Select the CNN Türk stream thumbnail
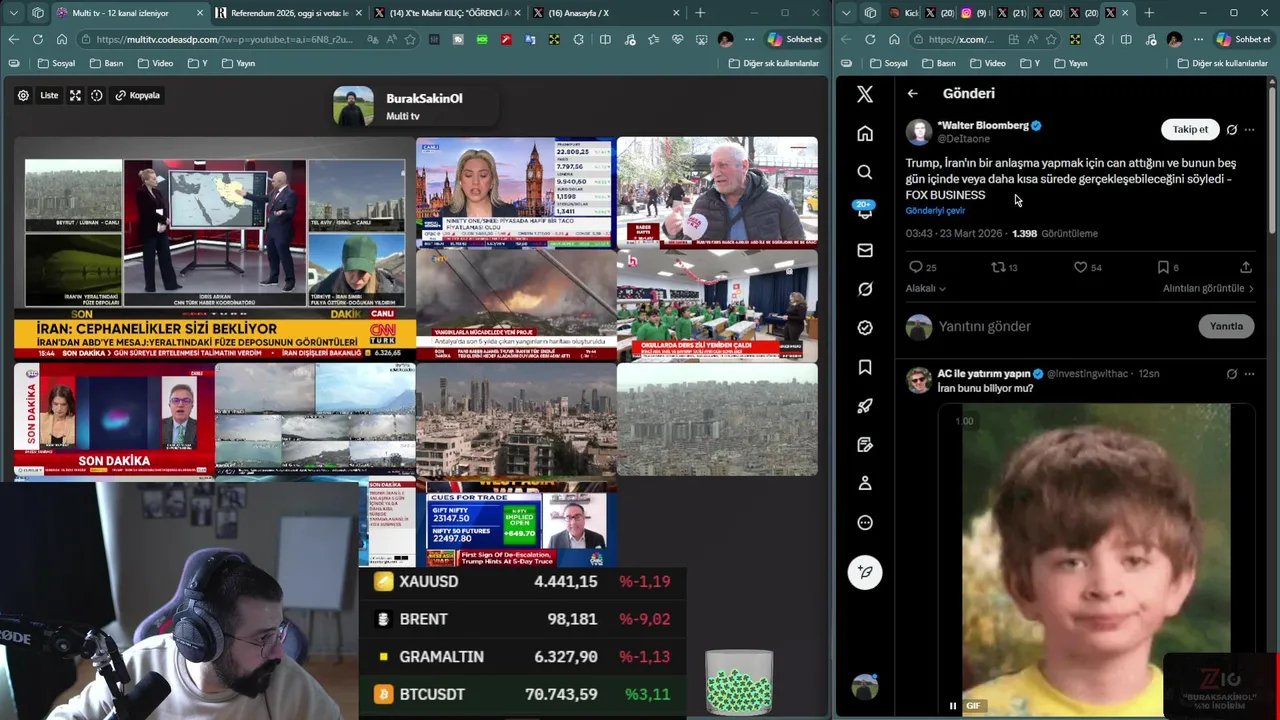Screen dimensions: 1280x720 coord(214,248)
